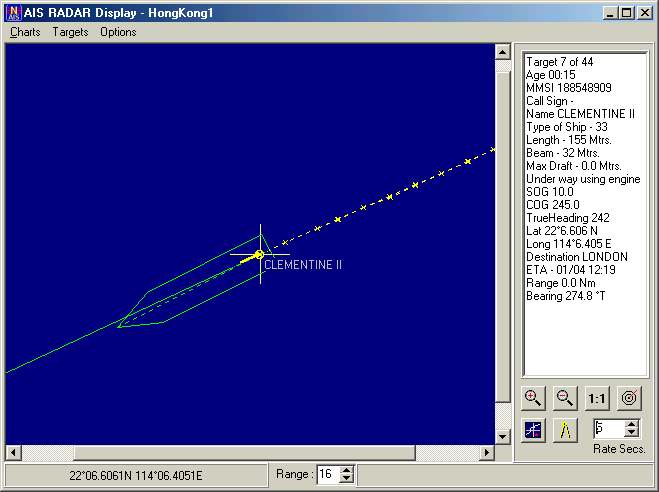The width and height of the screenshot is (659, 492).
Task: Increase Range value with up arrow
Action: tap(346, 470)
